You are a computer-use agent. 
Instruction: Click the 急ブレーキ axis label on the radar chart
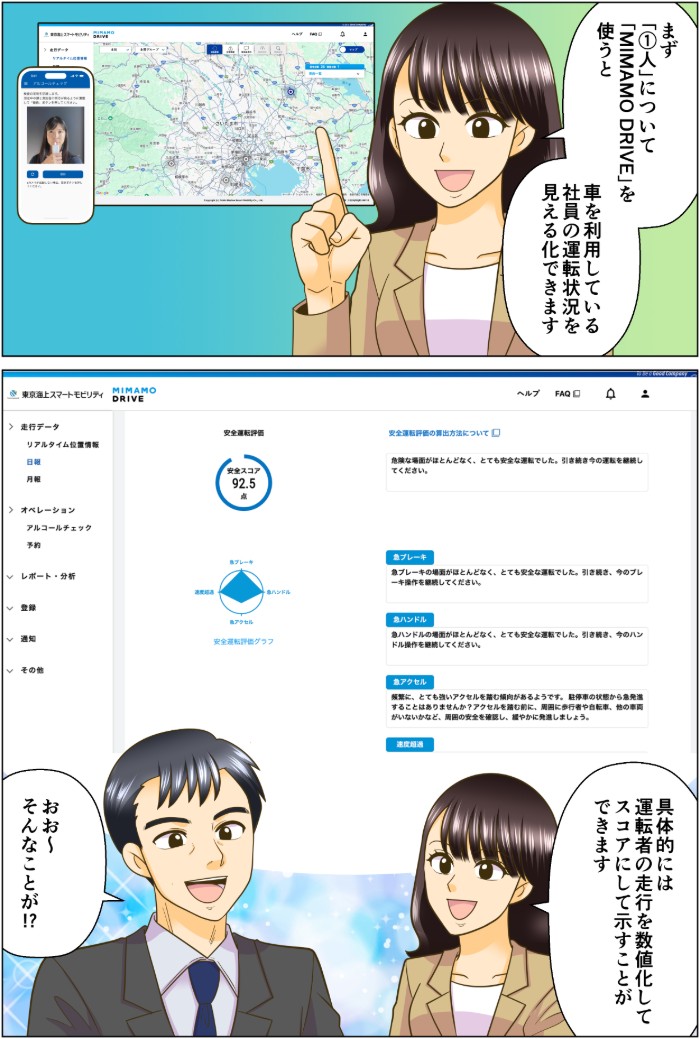point(239,561)
